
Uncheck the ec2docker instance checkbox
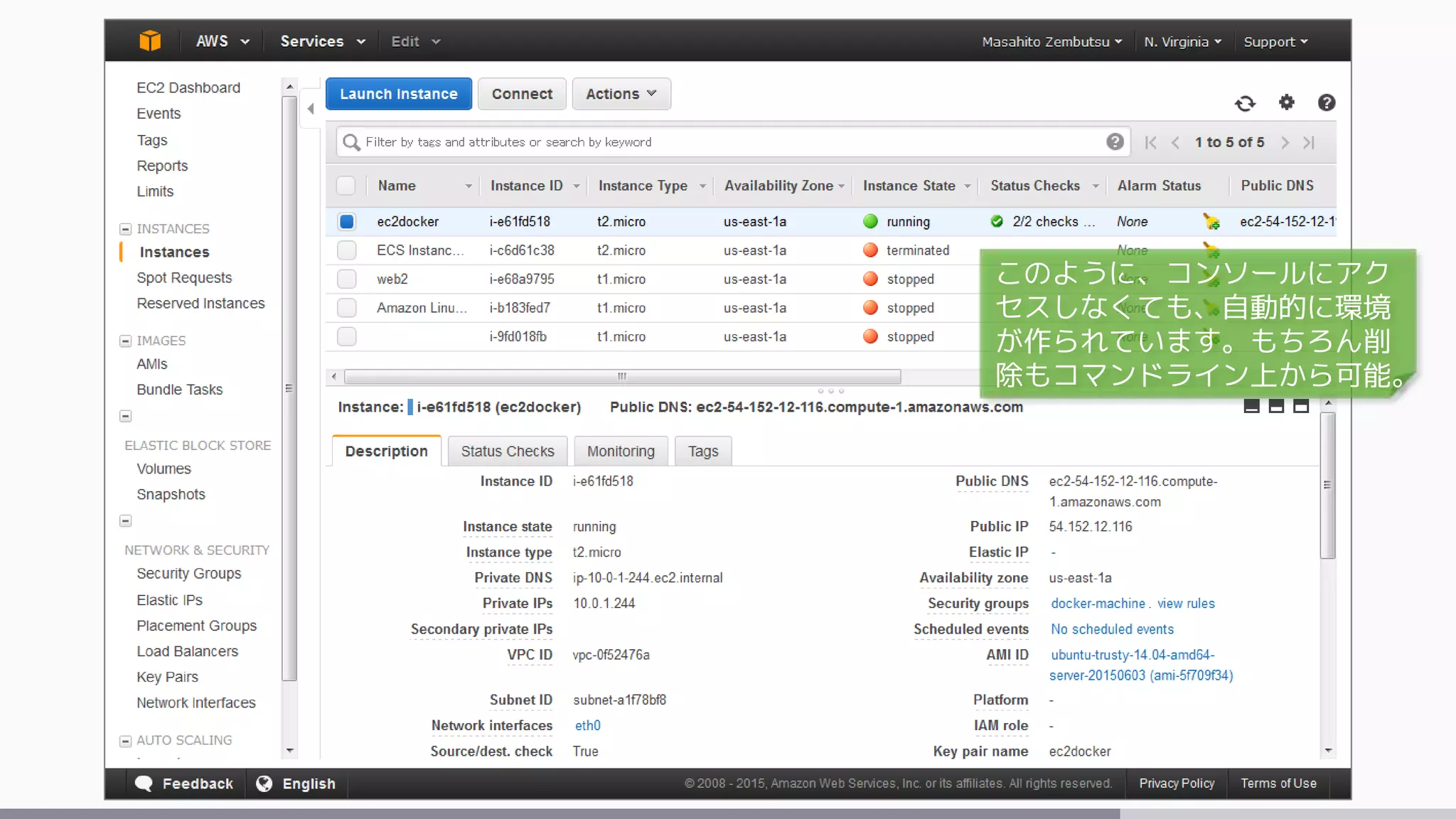[x=346, y=222]
